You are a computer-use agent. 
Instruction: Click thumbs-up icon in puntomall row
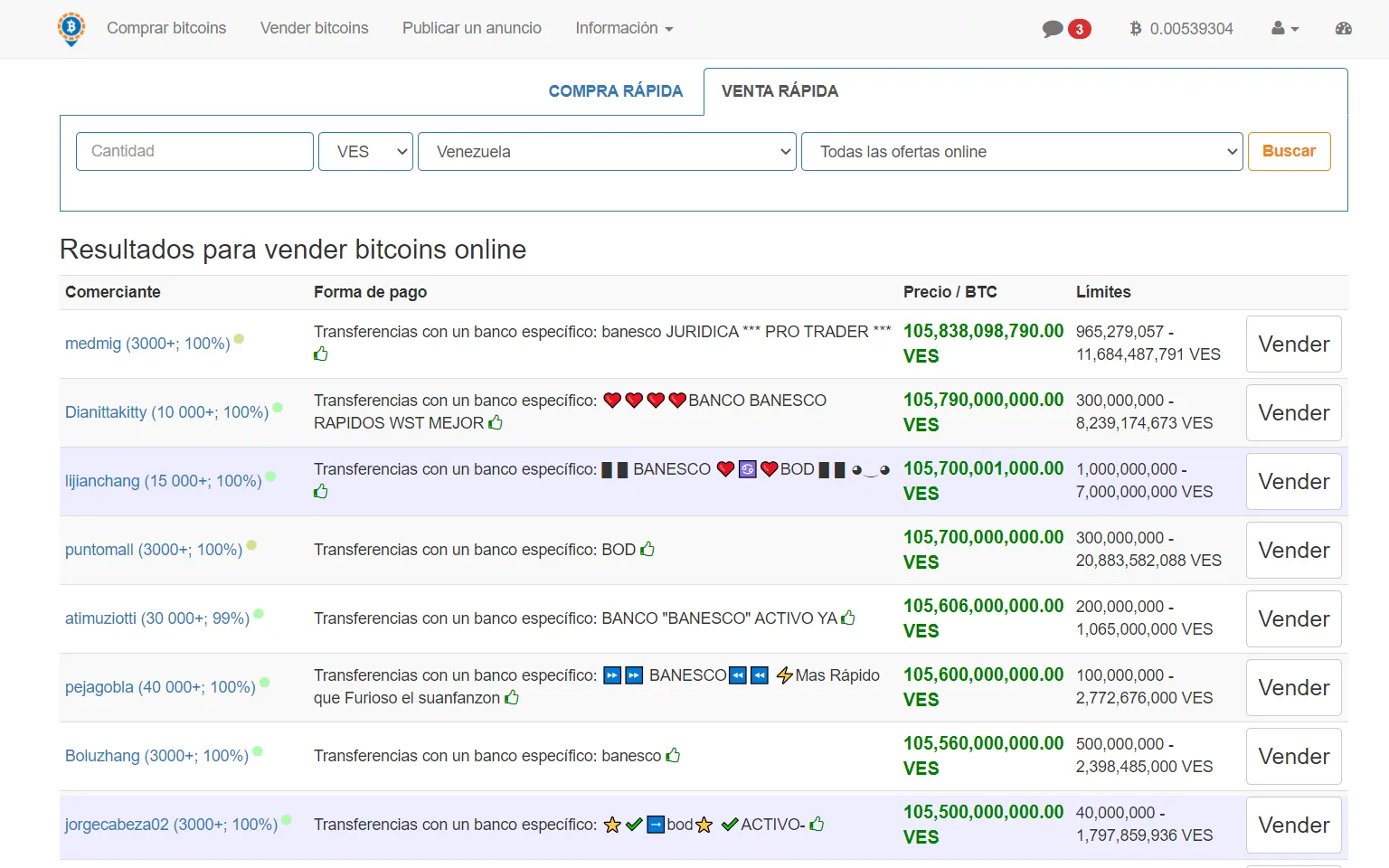tap(647, 549)
